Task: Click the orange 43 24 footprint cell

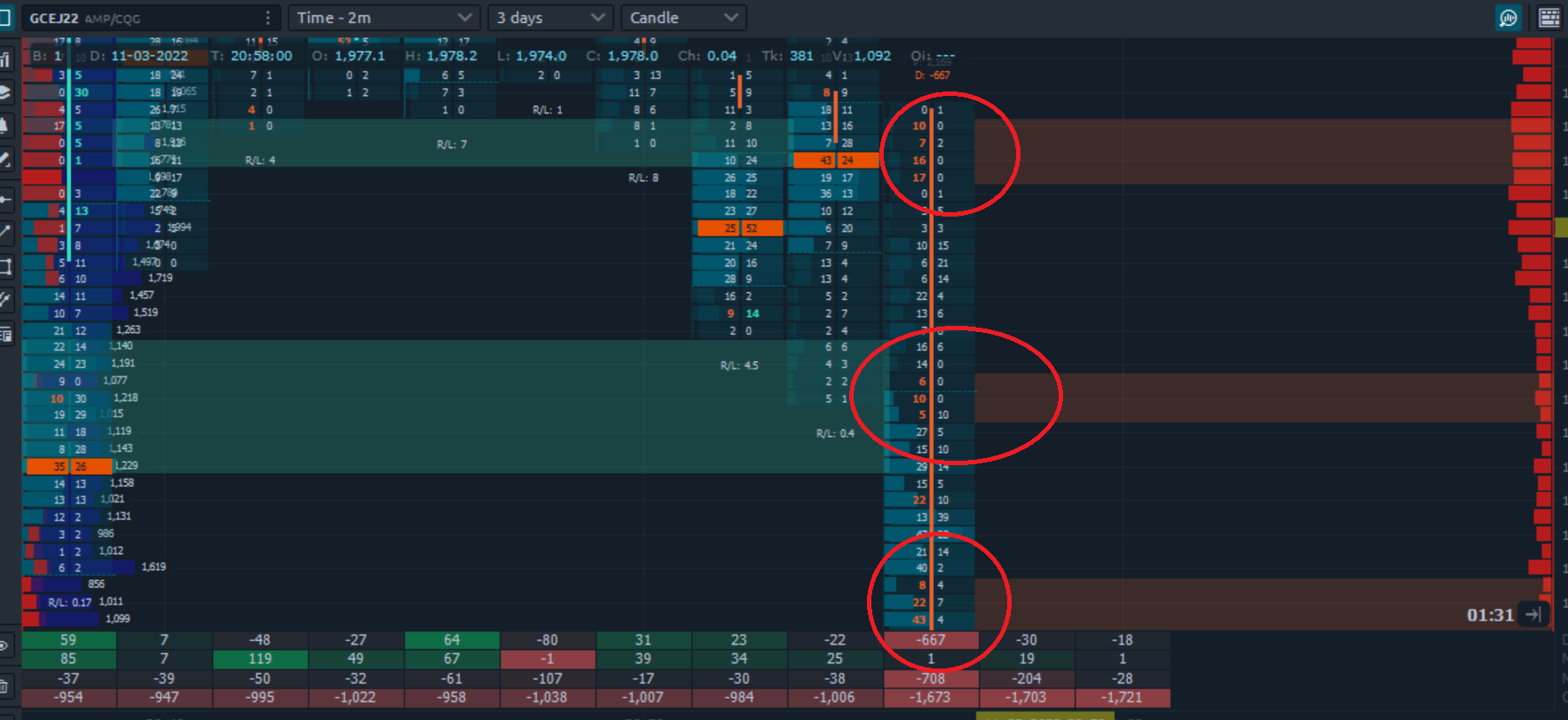Action: point(836,161)
